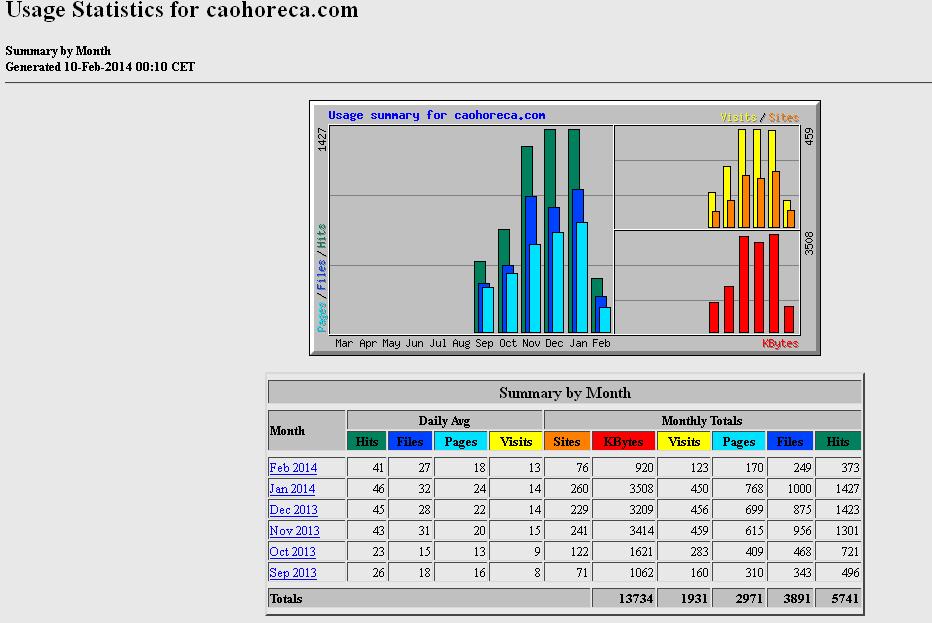Click the yellow Visits header under Daily Avg
The width and height of the screenshot is (932, 623).
click(516, 442)
